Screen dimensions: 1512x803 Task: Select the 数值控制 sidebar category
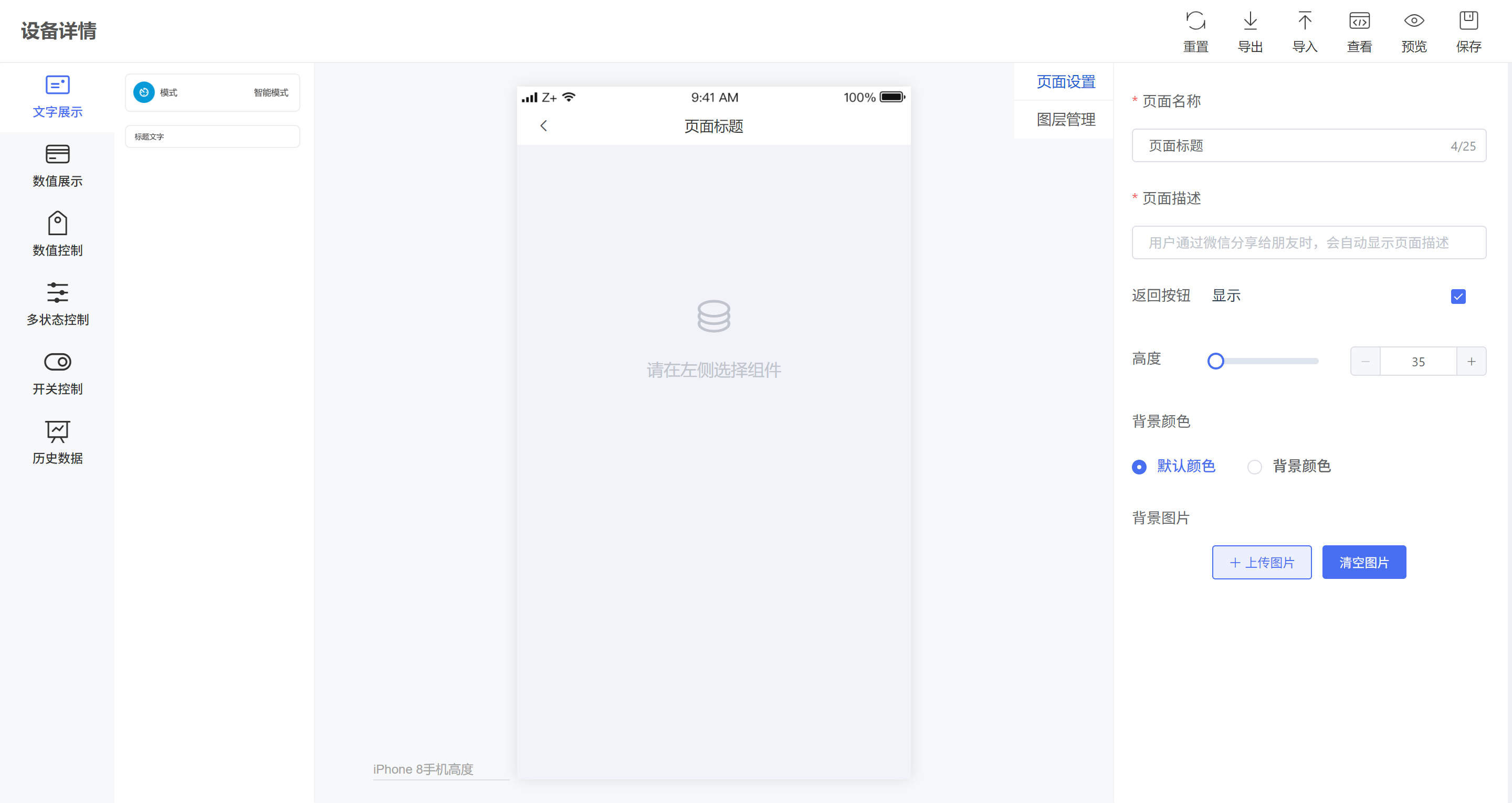coord(58,236)
